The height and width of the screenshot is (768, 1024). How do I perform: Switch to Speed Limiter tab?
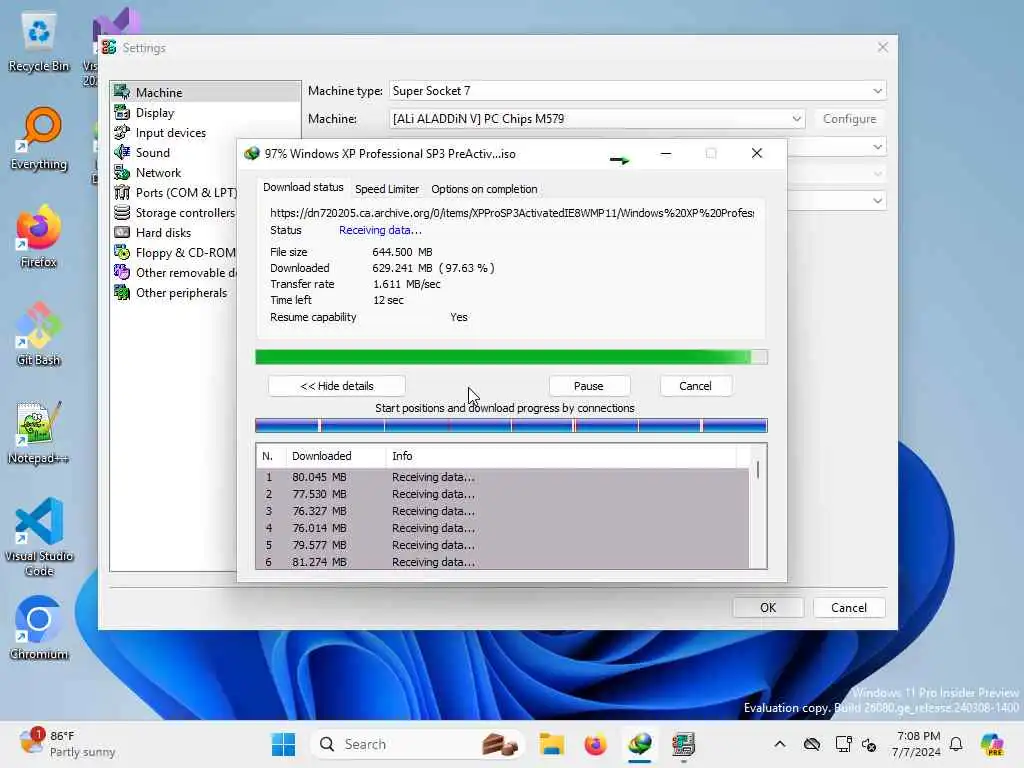click(387, 189)
